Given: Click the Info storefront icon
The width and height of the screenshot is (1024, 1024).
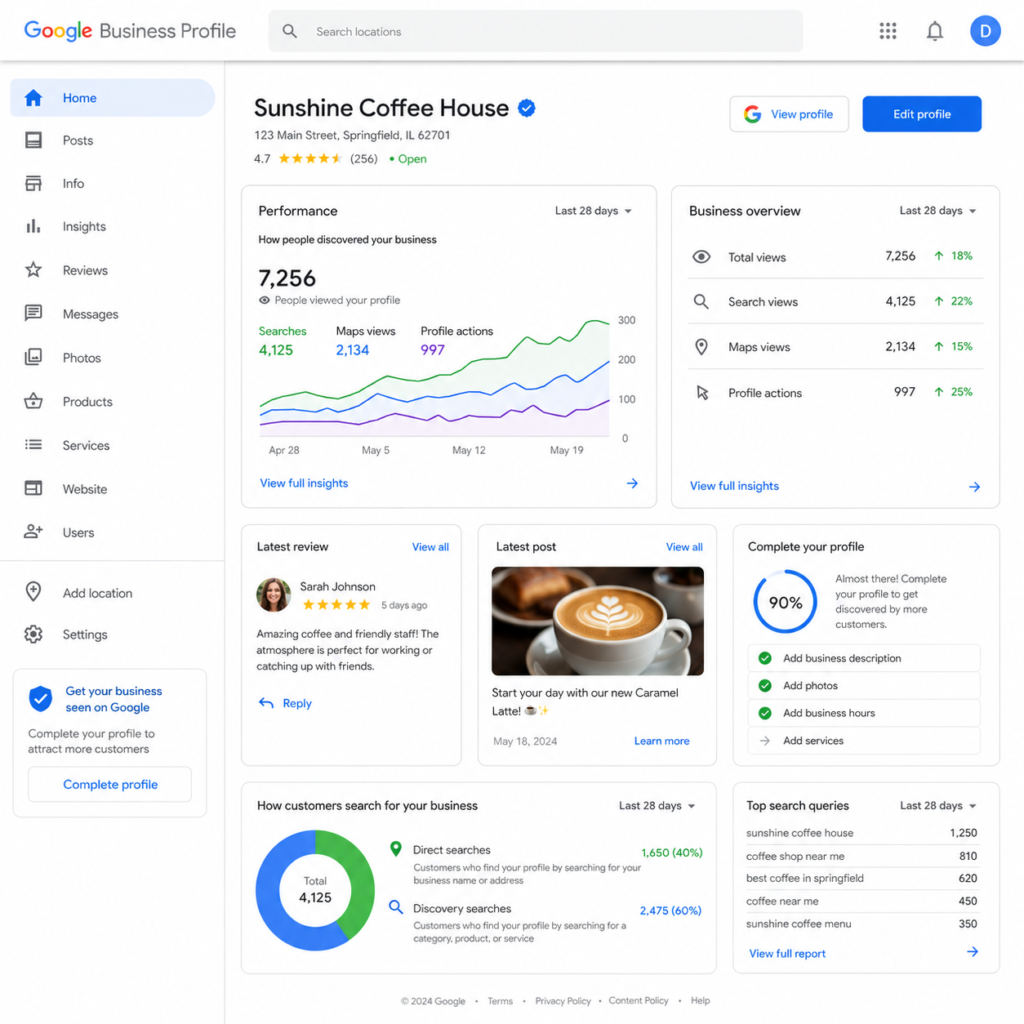Looking at the screenshot, I should point(33,184).
